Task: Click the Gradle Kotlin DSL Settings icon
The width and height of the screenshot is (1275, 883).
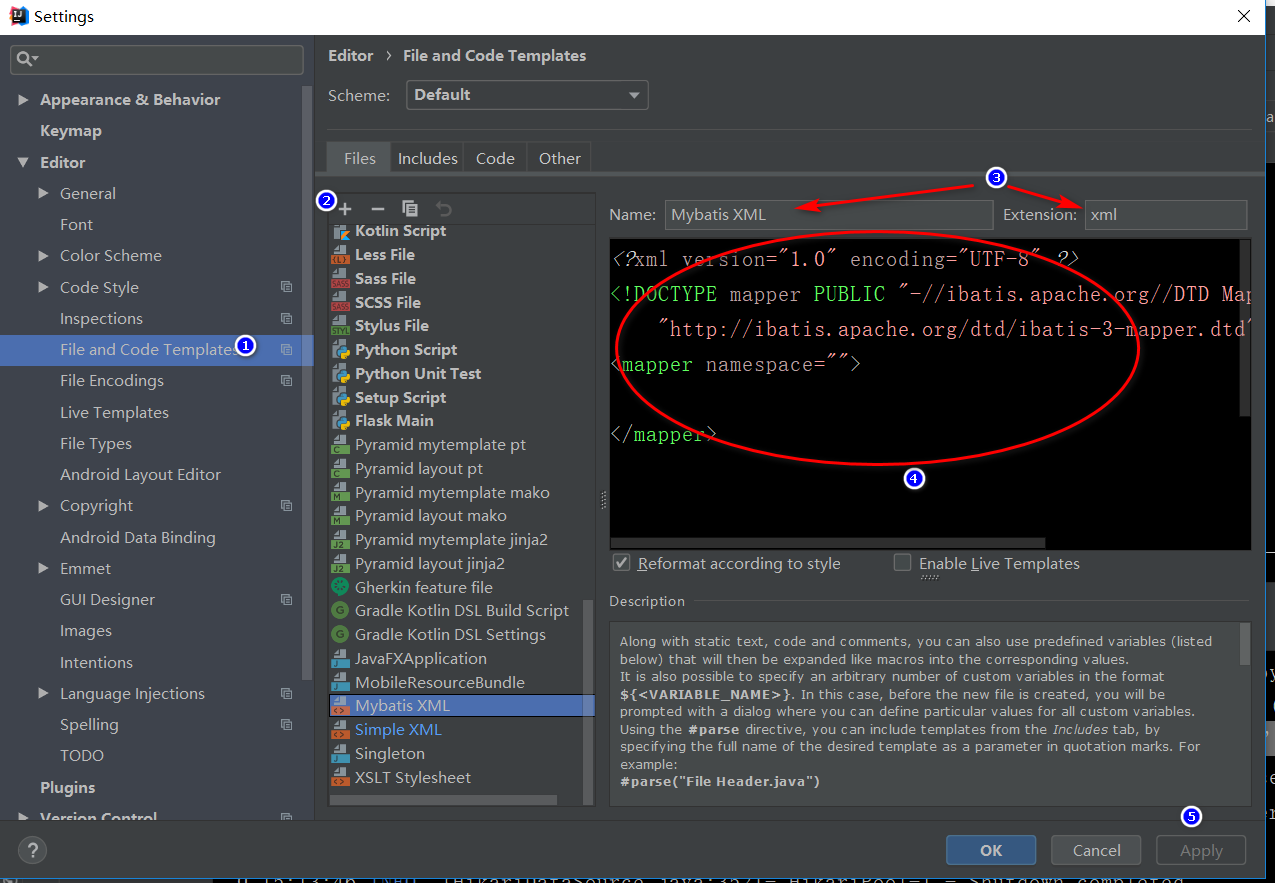Action: click(x=340, y=635)
